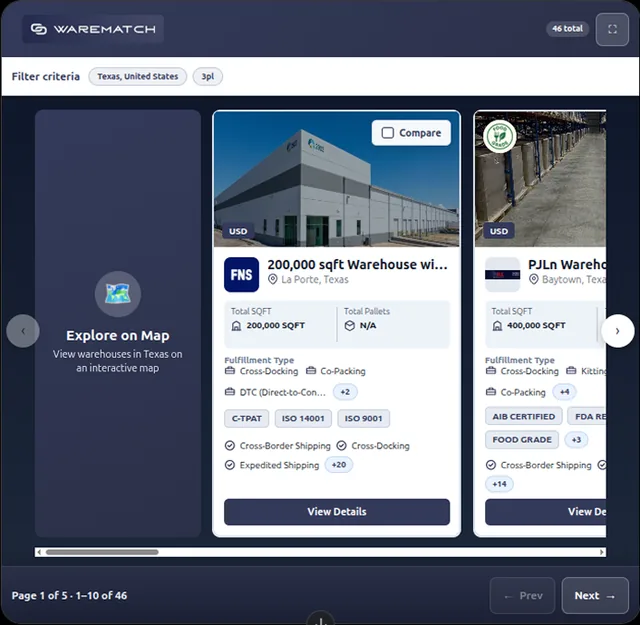640x625 pixels.
Task: Click the location pin beside Baytown
Action: click(533, 280)
